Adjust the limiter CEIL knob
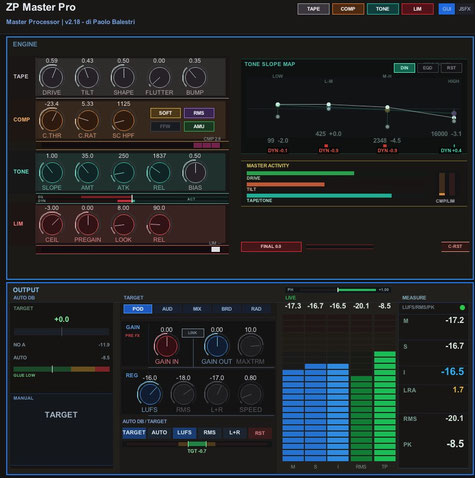The width and height of the screenshot is (475, 478). pos(52,224)
